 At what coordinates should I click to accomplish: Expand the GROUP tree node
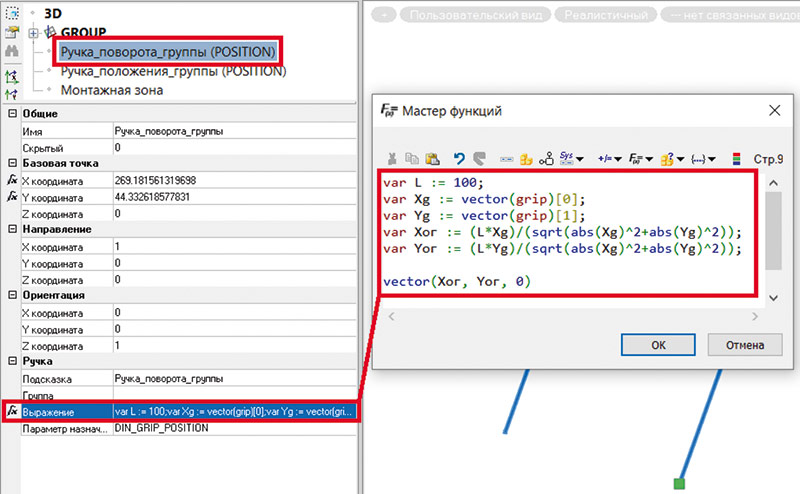(34, 32)
